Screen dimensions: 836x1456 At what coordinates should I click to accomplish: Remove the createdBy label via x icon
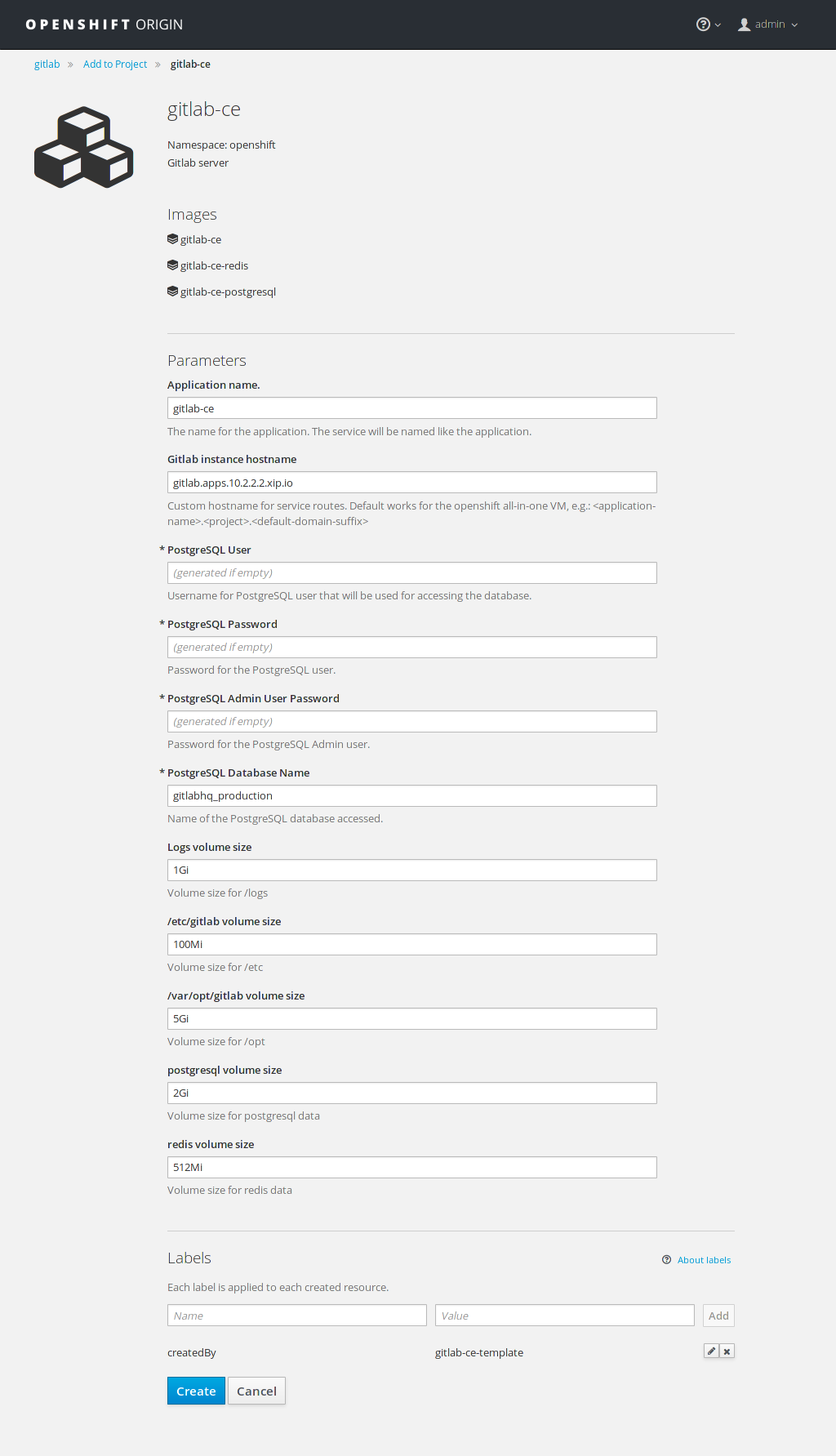[x=727, y=1351]
